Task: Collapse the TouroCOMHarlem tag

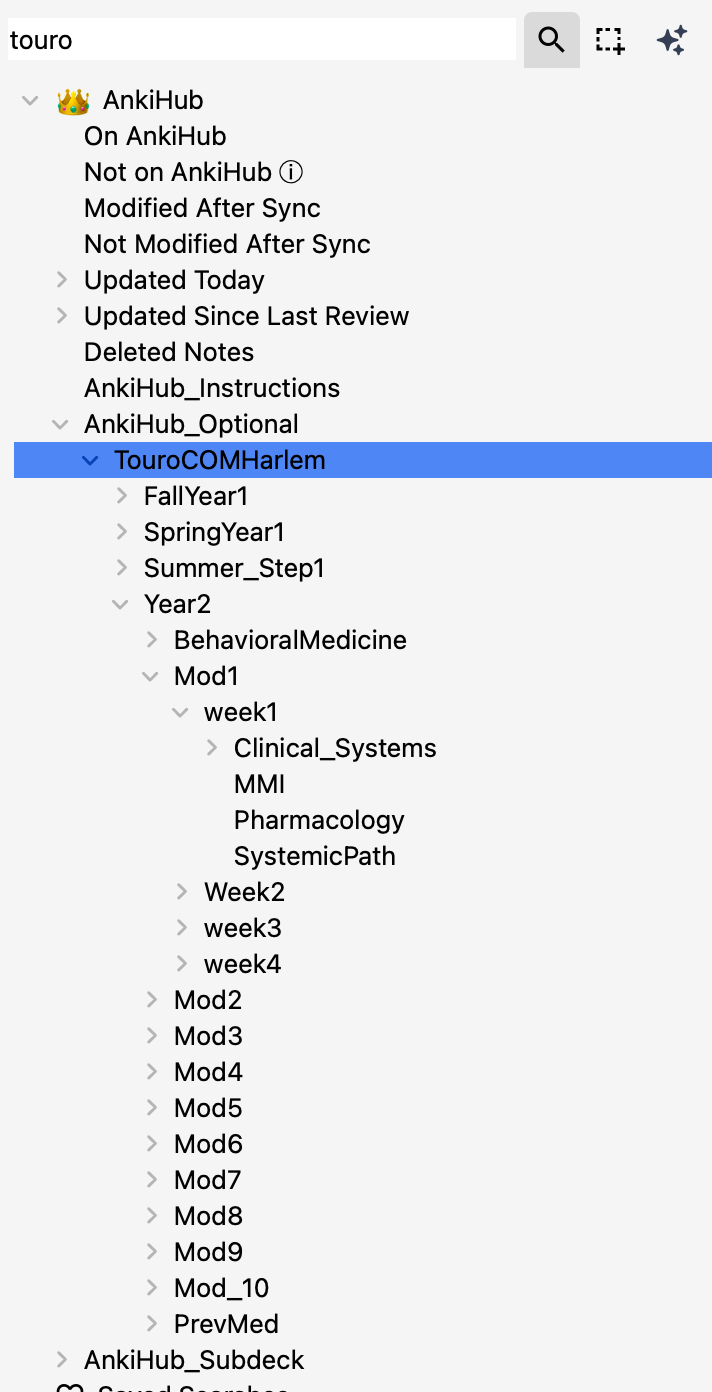Action: point(91,460)
